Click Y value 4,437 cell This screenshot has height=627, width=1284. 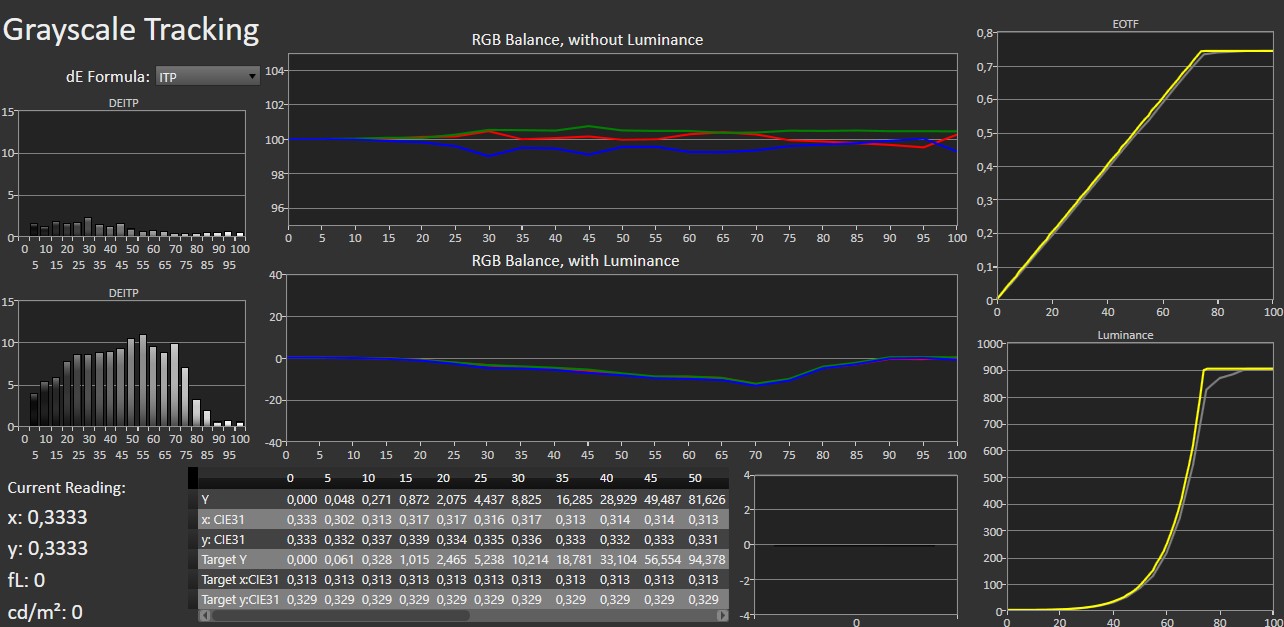[489, 499]
